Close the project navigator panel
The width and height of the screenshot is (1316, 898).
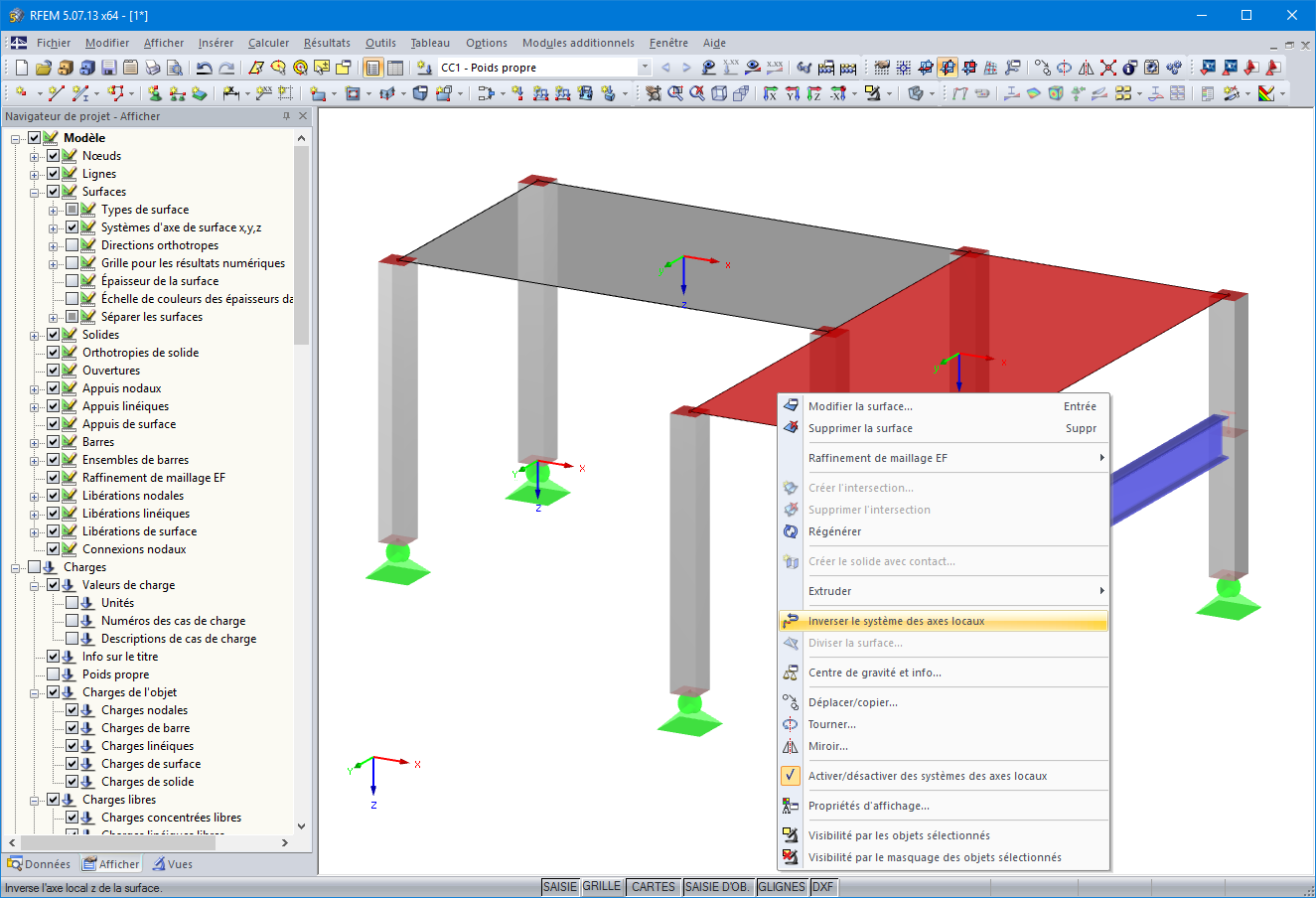303,116
